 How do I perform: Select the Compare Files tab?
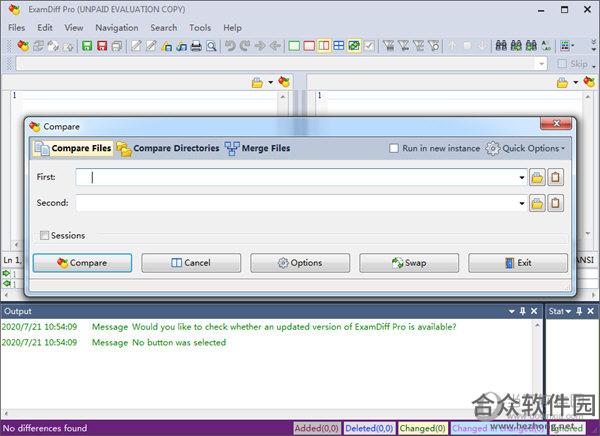point(73,148)
